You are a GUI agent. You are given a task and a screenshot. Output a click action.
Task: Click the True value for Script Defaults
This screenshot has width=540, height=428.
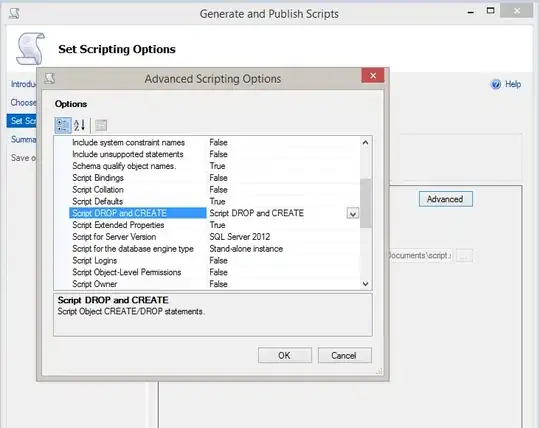pyautogui.click(x=217, y=201)
